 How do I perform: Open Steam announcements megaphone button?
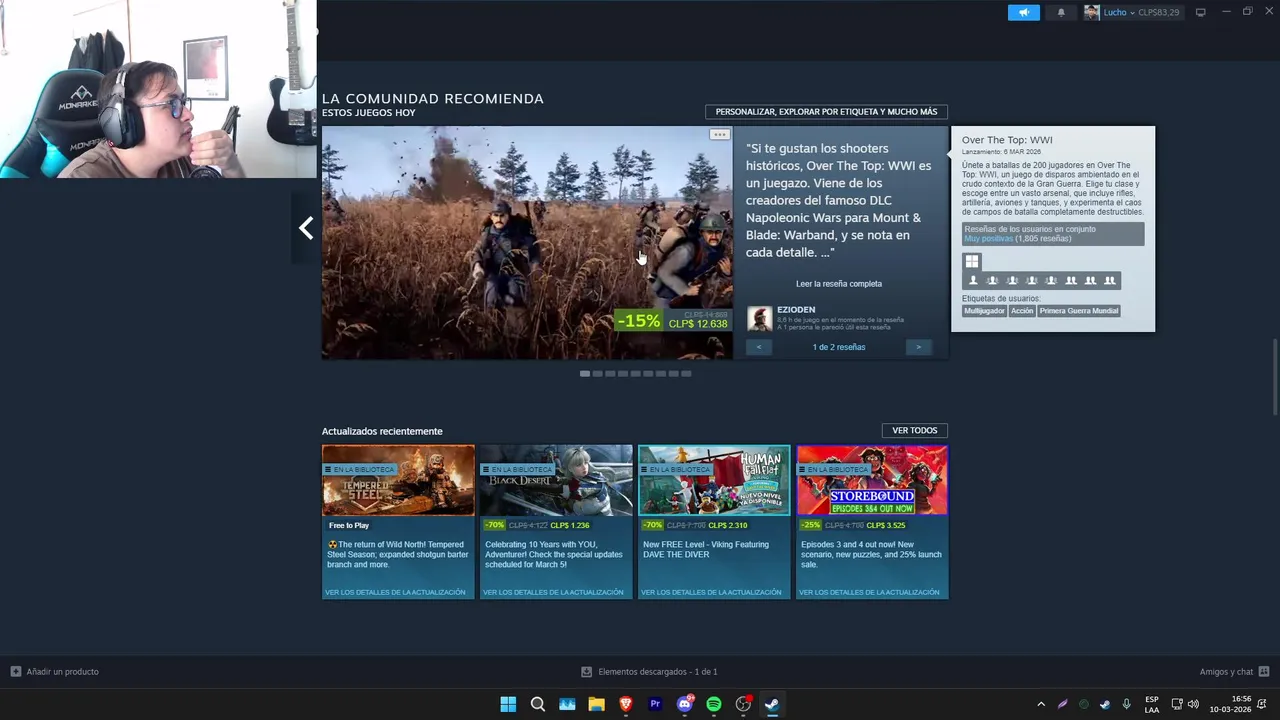(1023, 12)
